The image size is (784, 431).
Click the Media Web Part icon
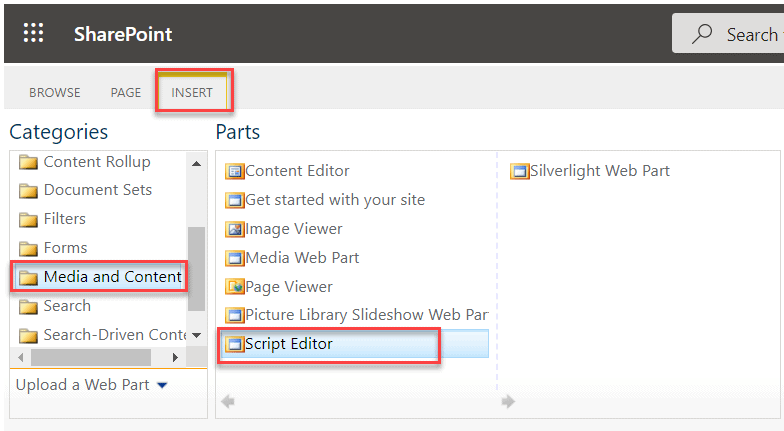tap(234, 258)
